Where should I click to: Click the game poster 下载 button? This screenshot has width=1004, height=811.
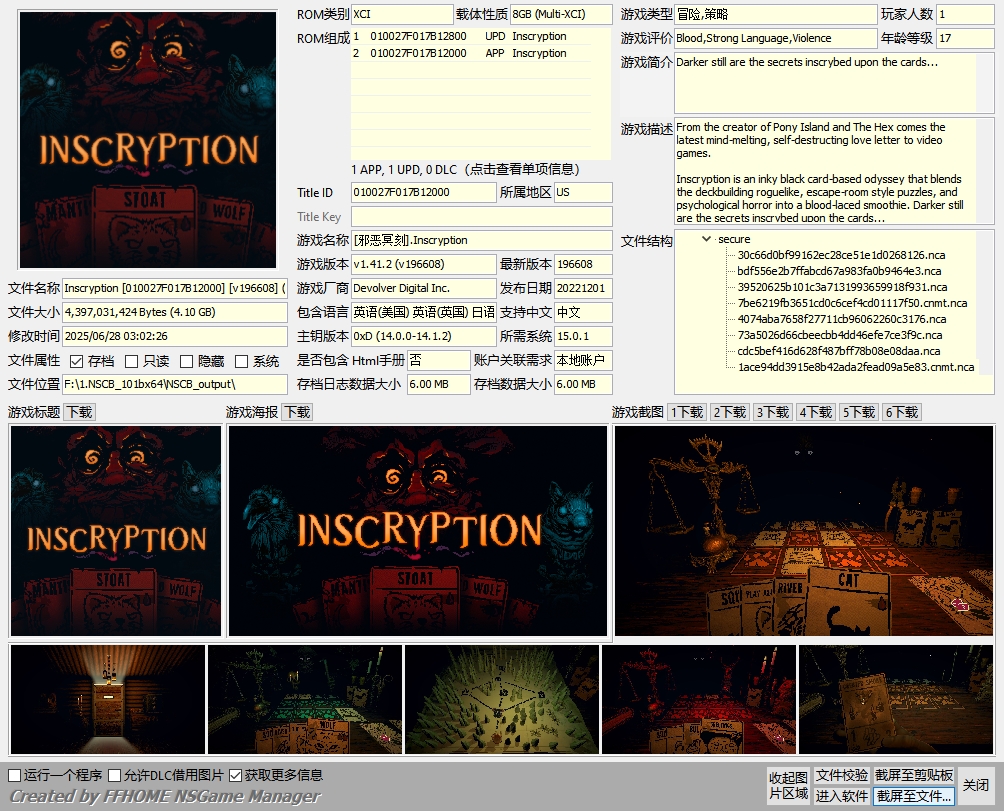point(297,412)
